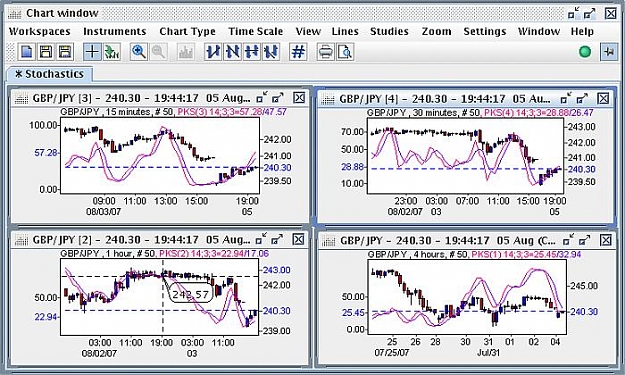Click the GBP/JPY [3] chart title icon
Viewport: 625px width, 375px height.
coord(21,98)
